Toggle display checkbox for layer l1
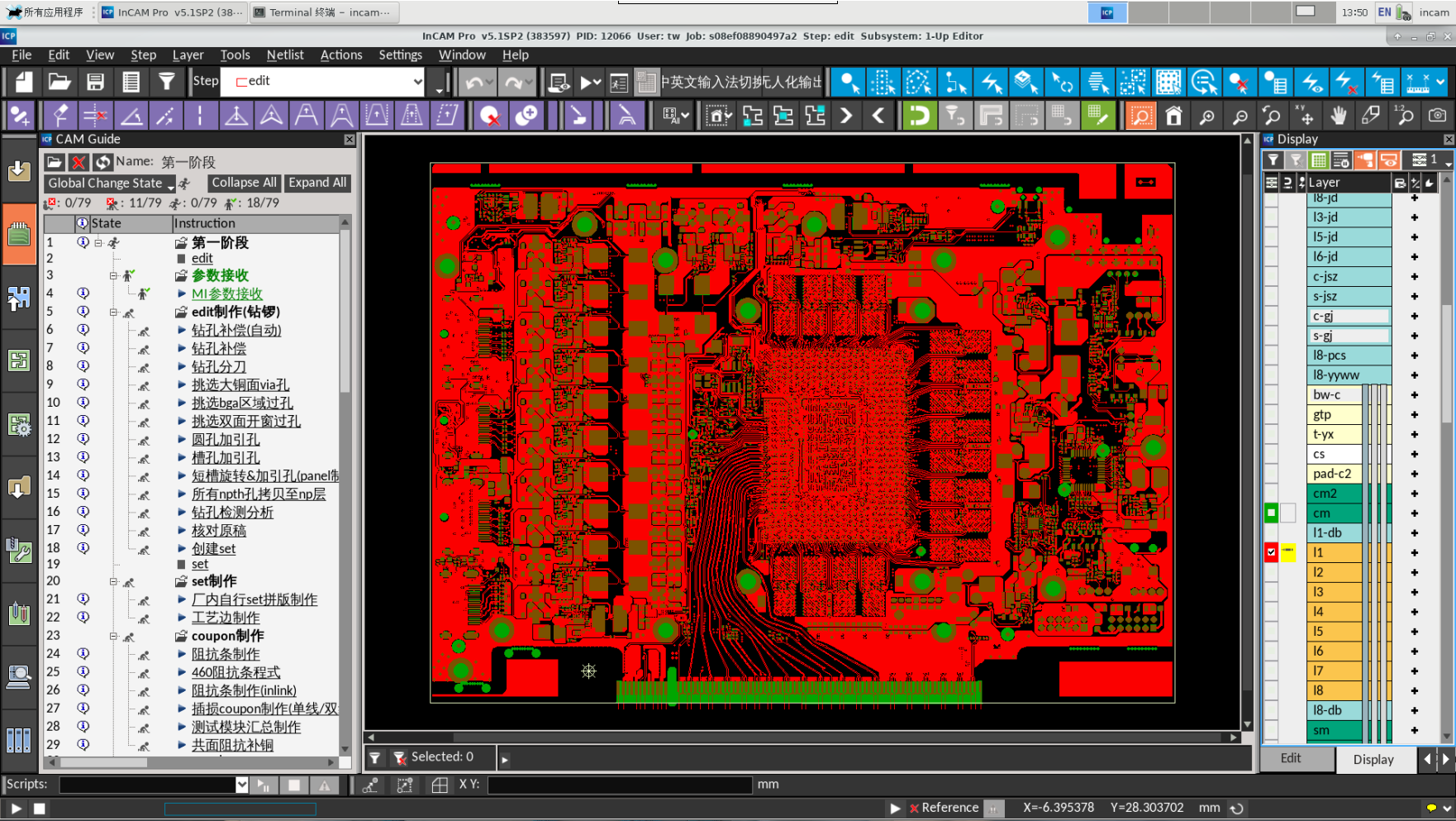This screenshot has height=821, width=1456. pos(1271,552)
